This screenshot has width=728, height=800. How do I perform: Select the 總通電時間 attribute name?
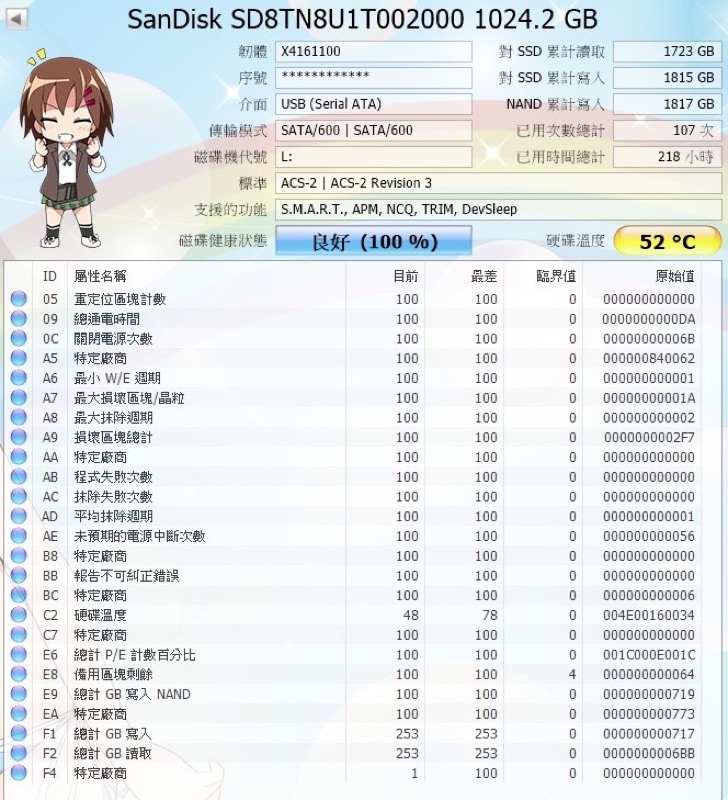107,319
